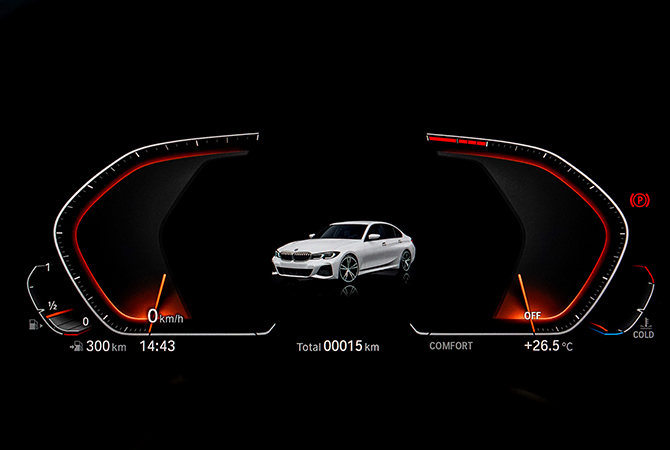Click the 14:43 clock display
The height and width of the screenshot is (450, 670).
click(x=157, y=346)
